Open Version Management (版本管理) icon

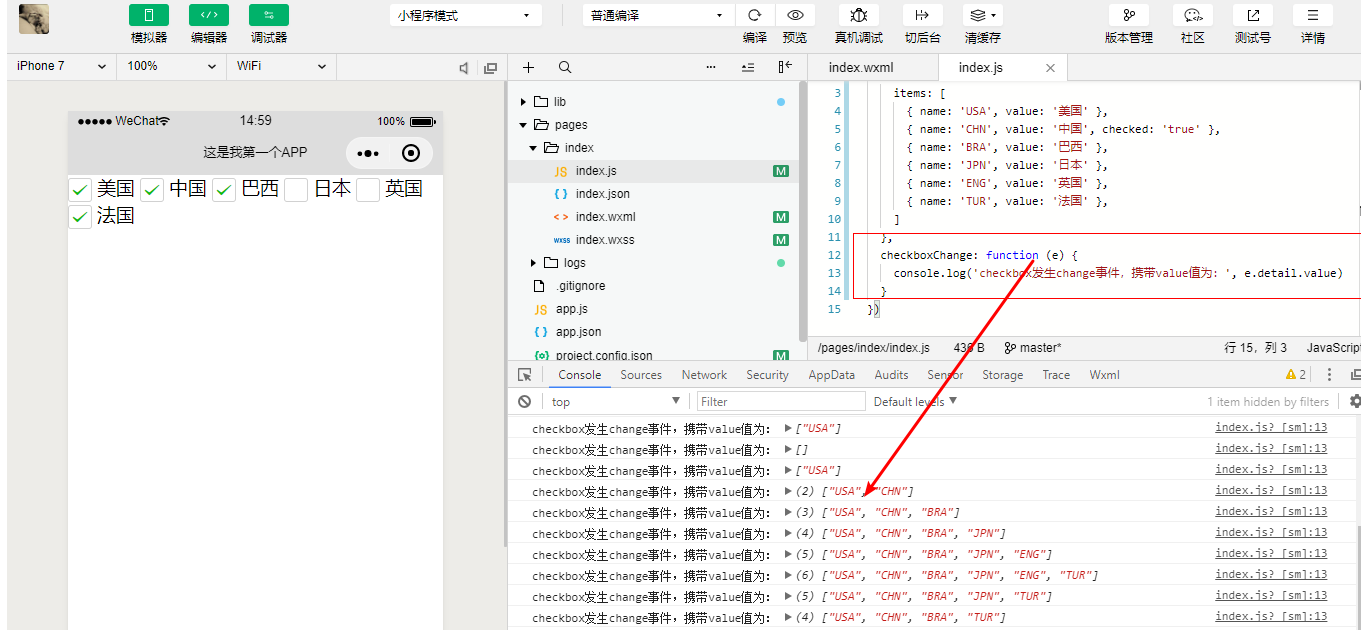tap(1128, 15)
